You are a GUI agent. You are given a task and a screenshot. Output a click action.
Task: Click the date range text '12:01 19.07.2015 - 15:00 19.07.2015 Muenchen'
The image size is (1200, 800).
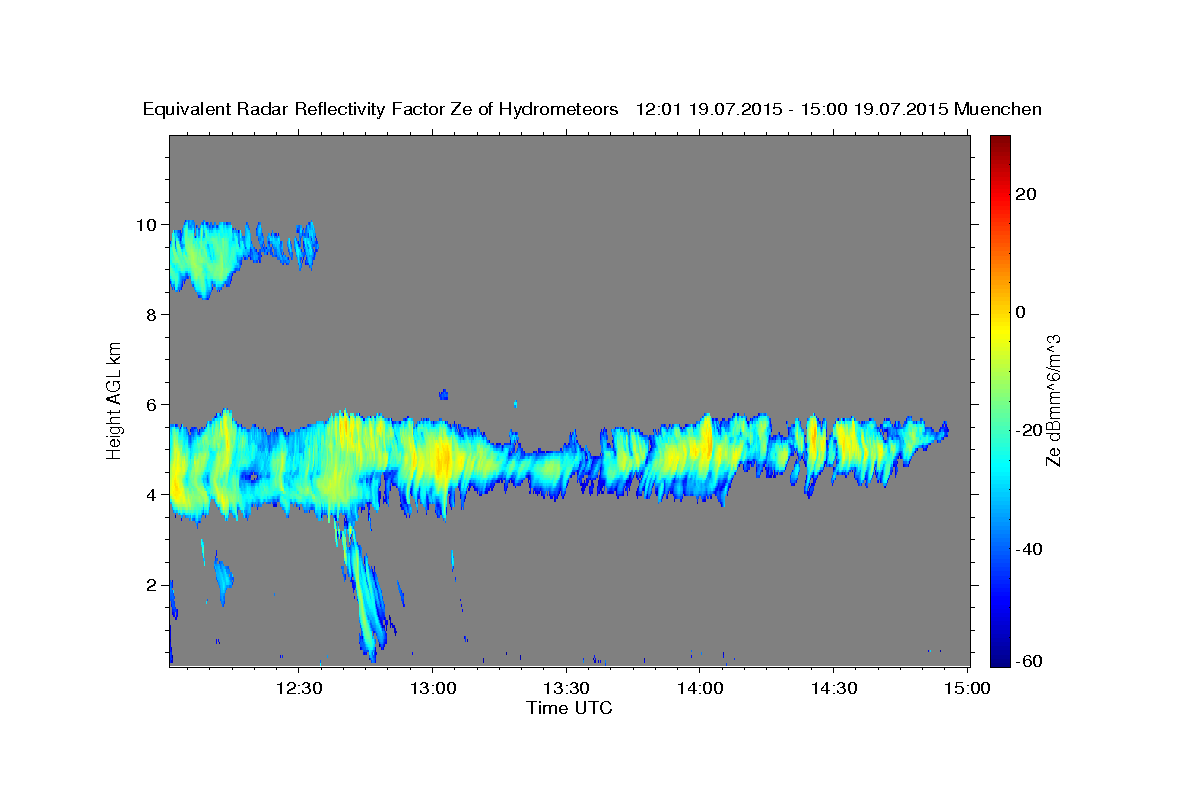(839, 109)
